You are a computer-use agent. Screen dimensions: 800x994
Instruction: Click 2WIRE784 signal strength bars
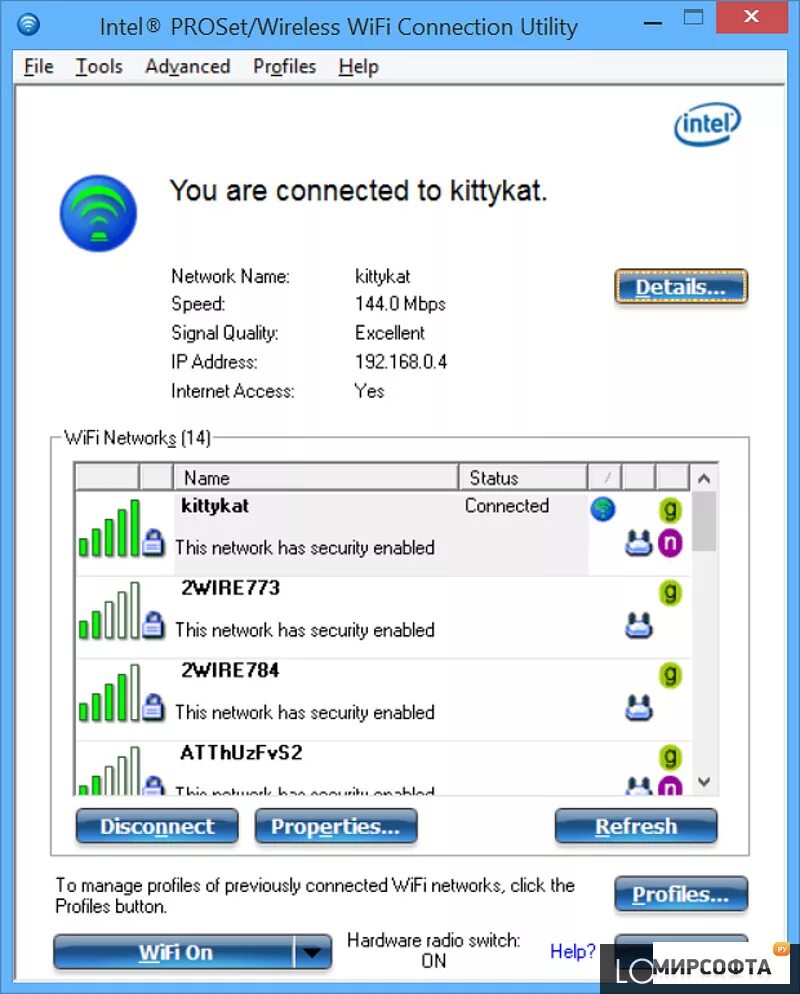click(x=109, y=693)
